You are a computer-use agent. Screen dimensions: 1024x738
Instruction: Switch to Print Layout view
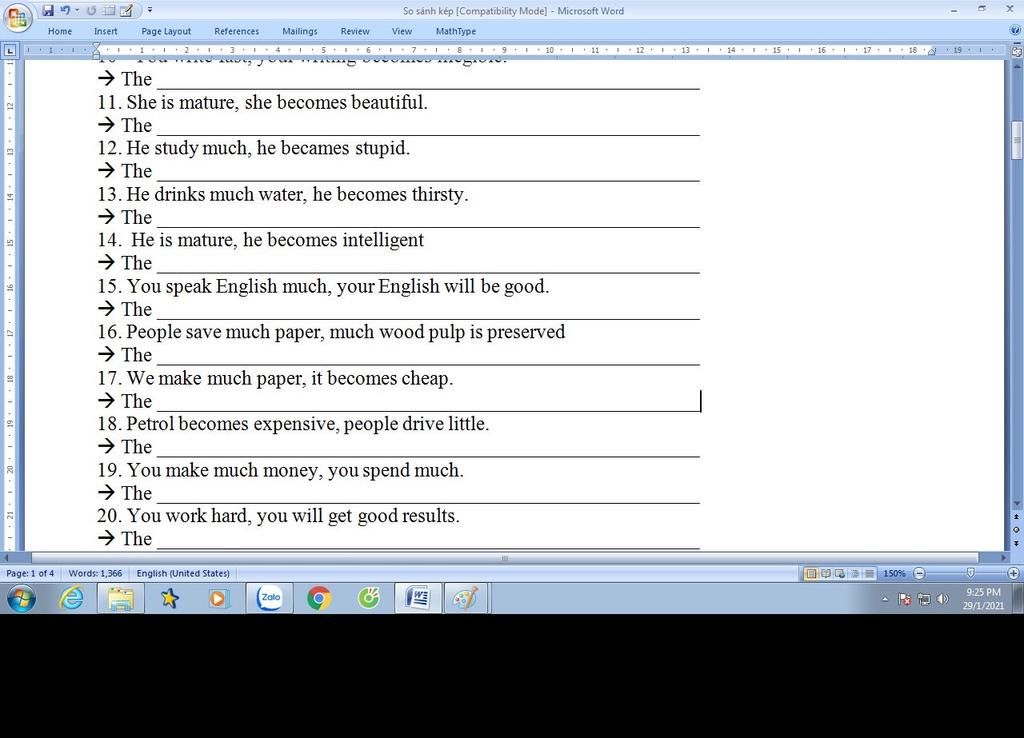tap(811, 573)
